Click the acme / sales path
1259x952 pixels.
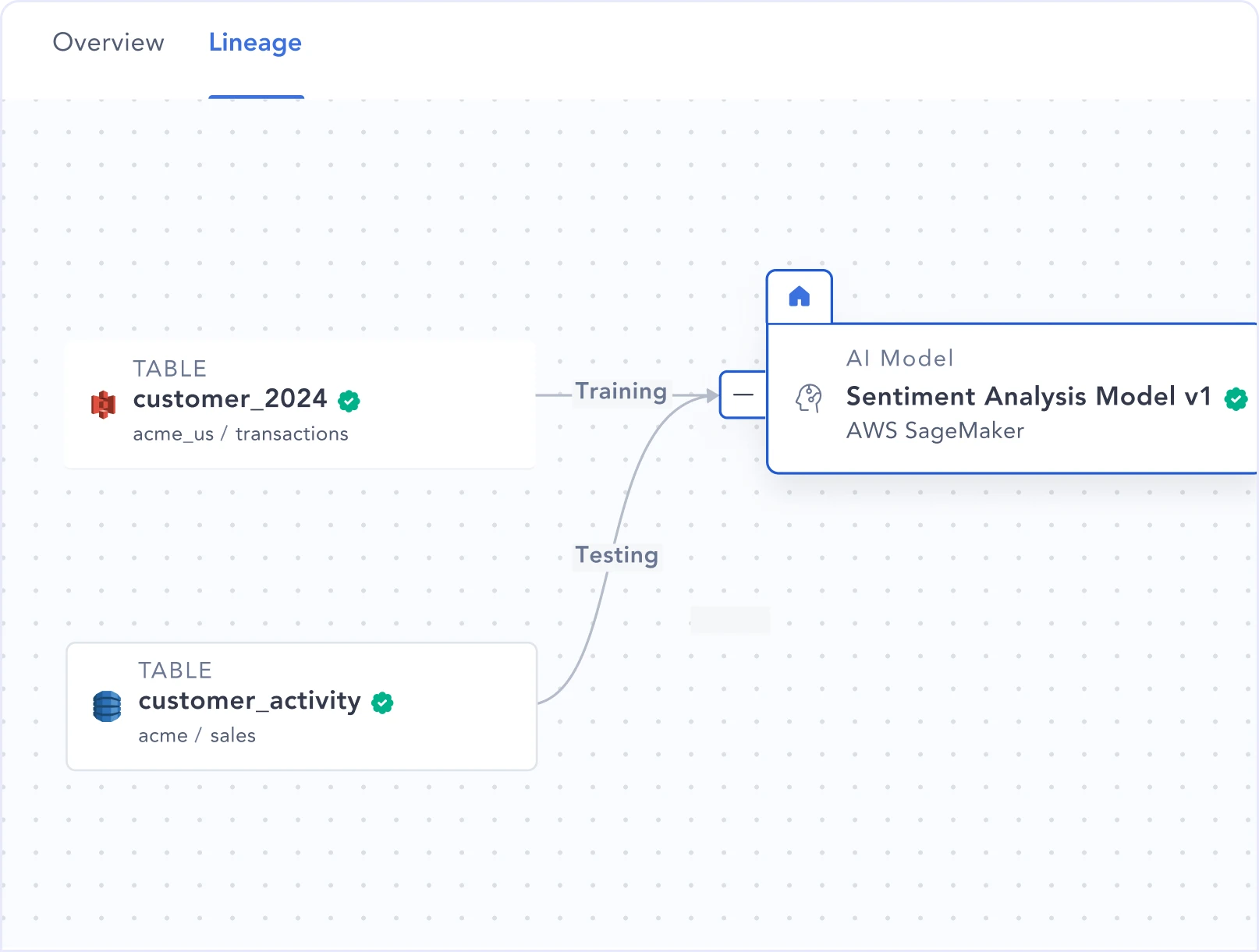(197, 735)
